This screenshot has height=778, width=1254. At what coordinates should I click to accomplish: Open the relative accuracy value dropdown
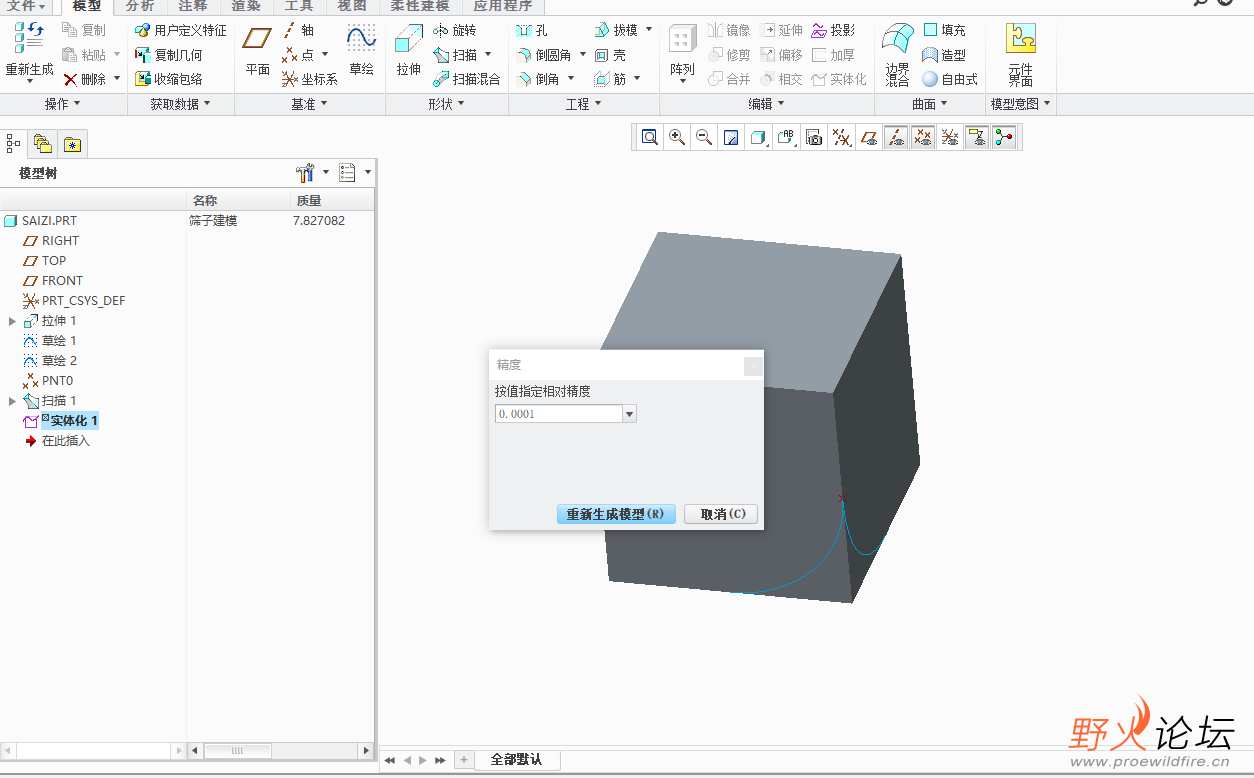tap(629, 414)
